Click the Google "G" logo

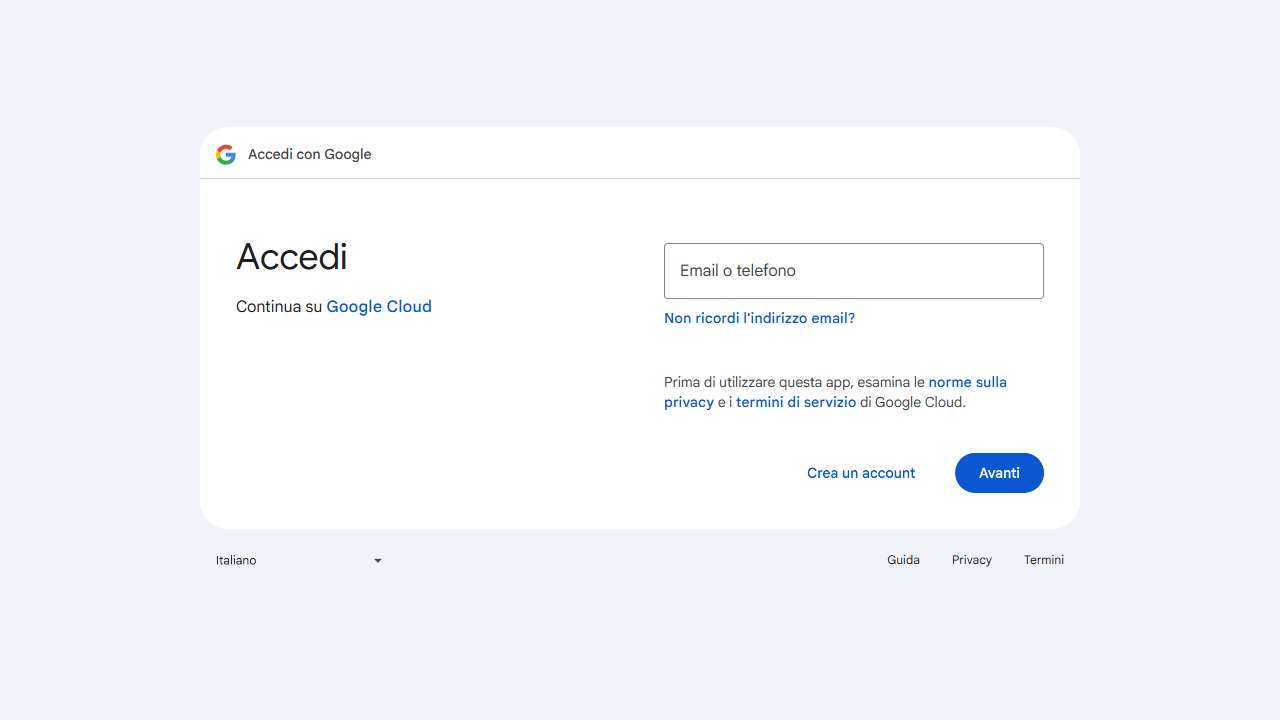(x=226, y=154)
